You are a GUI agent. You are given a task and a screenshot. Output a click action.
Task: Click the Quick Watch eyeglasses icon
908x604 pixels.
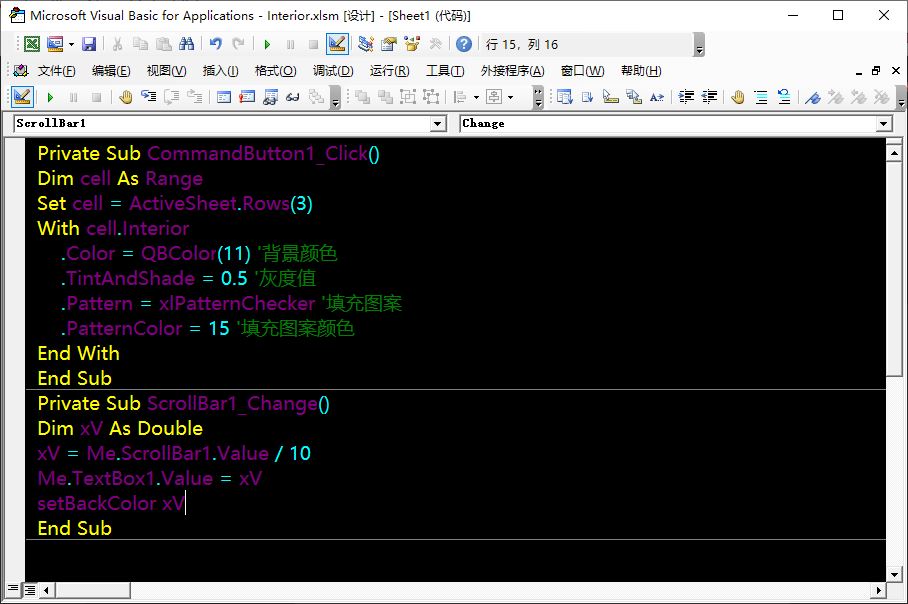point(293,97)
